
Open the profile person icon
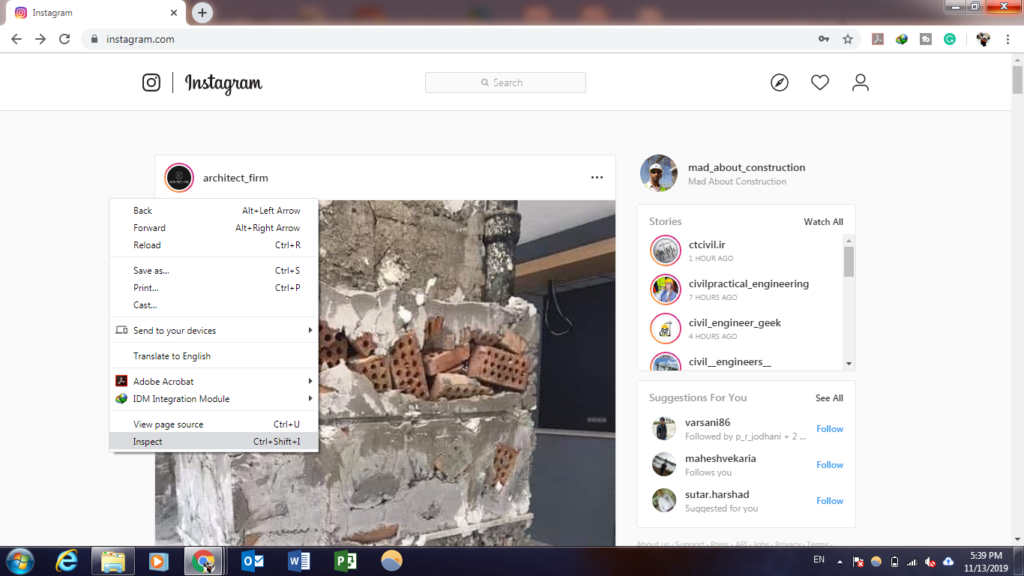(x=860, y=83)
